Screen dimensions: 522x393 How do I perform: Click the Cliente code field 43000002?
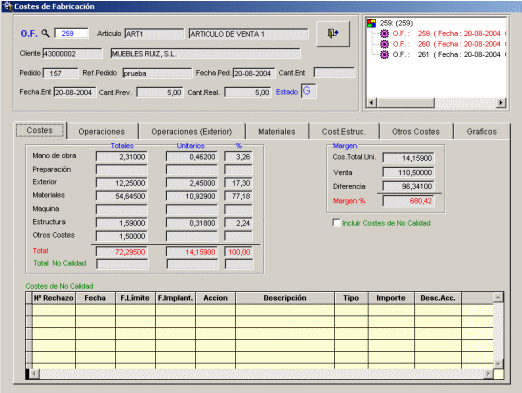[72, 53]
